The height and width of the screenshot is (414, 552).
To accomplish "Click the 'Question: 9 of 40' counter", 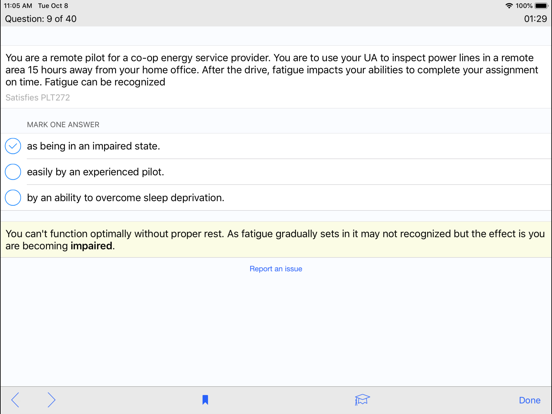I will click(40, 19).
